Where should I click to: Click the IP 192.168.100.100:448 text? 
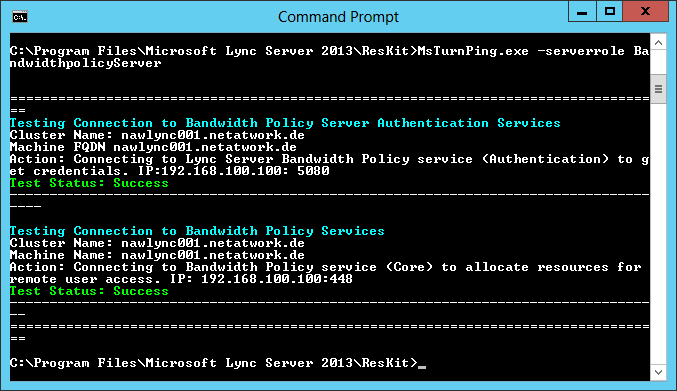[x=261, y=279]
